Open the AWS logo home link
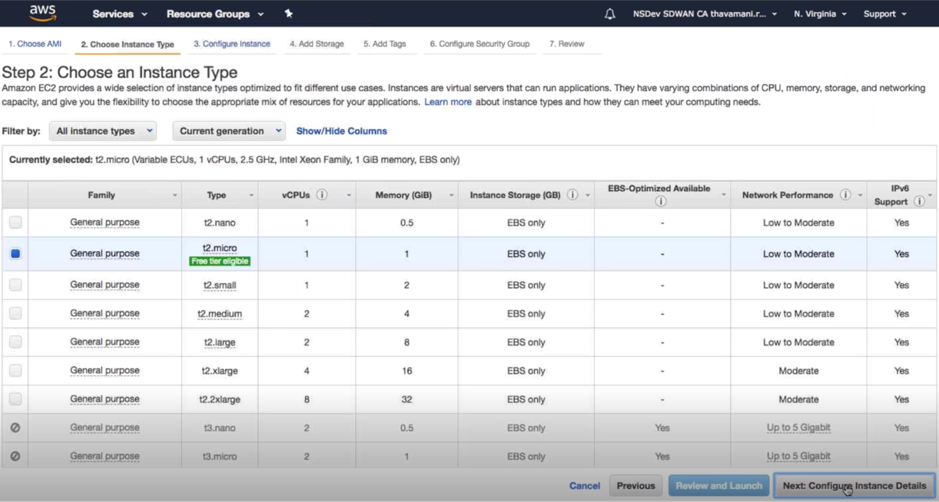This screenshot has width=939, height=502. pos(43,13)
